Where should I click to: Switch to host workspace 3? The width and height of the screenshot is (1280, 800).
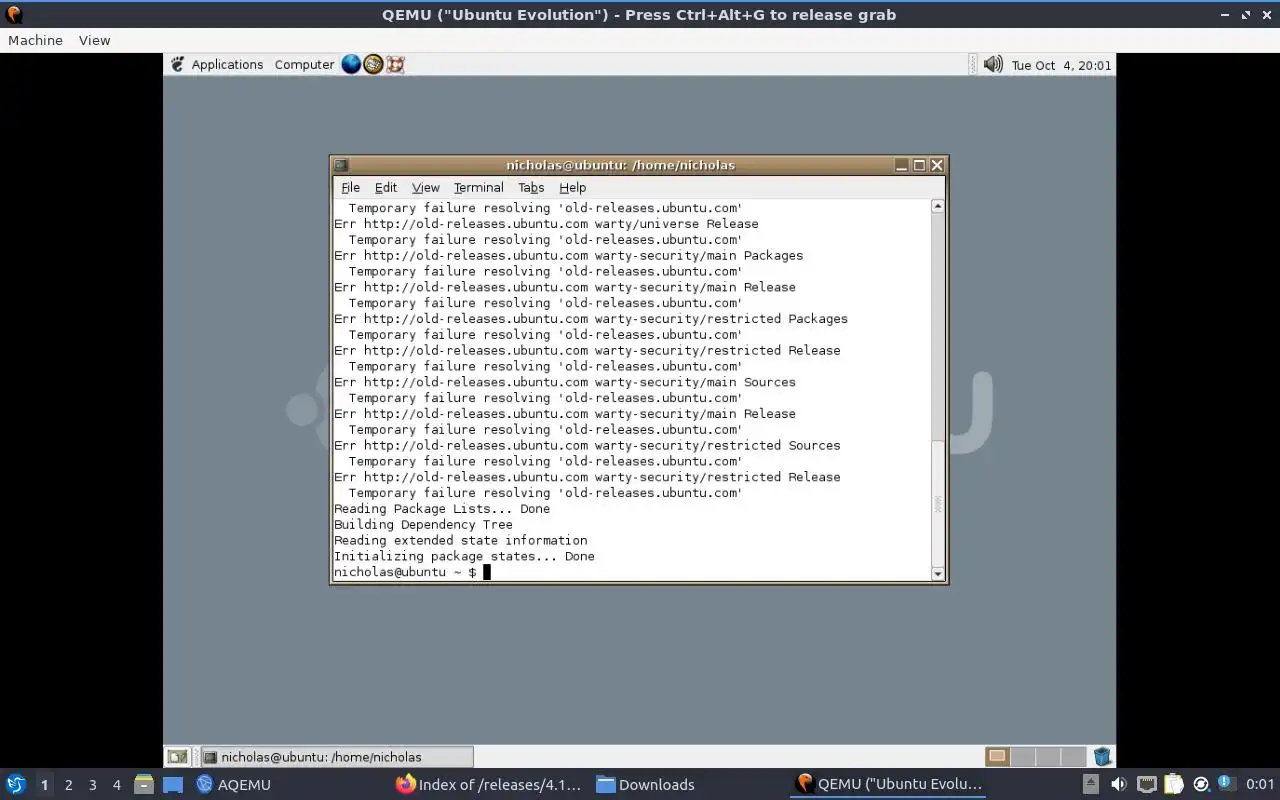(92, 784)
